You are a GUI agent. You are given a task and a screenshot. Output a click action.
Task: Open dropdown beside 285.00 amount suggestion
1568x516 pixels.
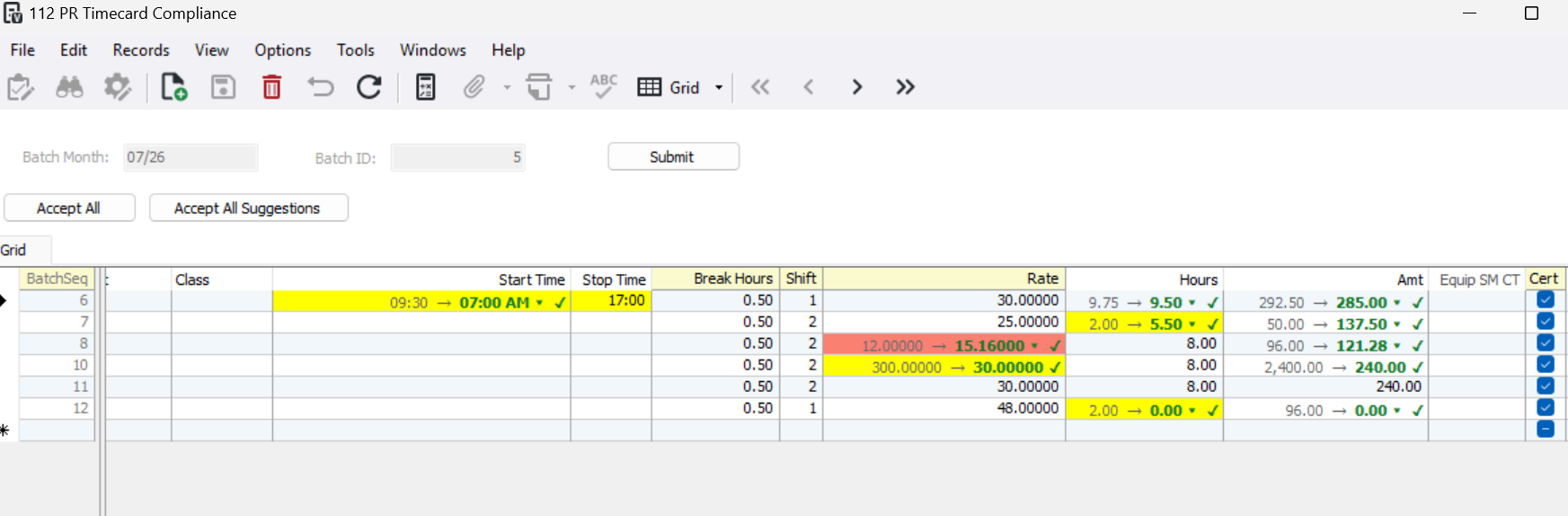click(x=1397, y=303)
